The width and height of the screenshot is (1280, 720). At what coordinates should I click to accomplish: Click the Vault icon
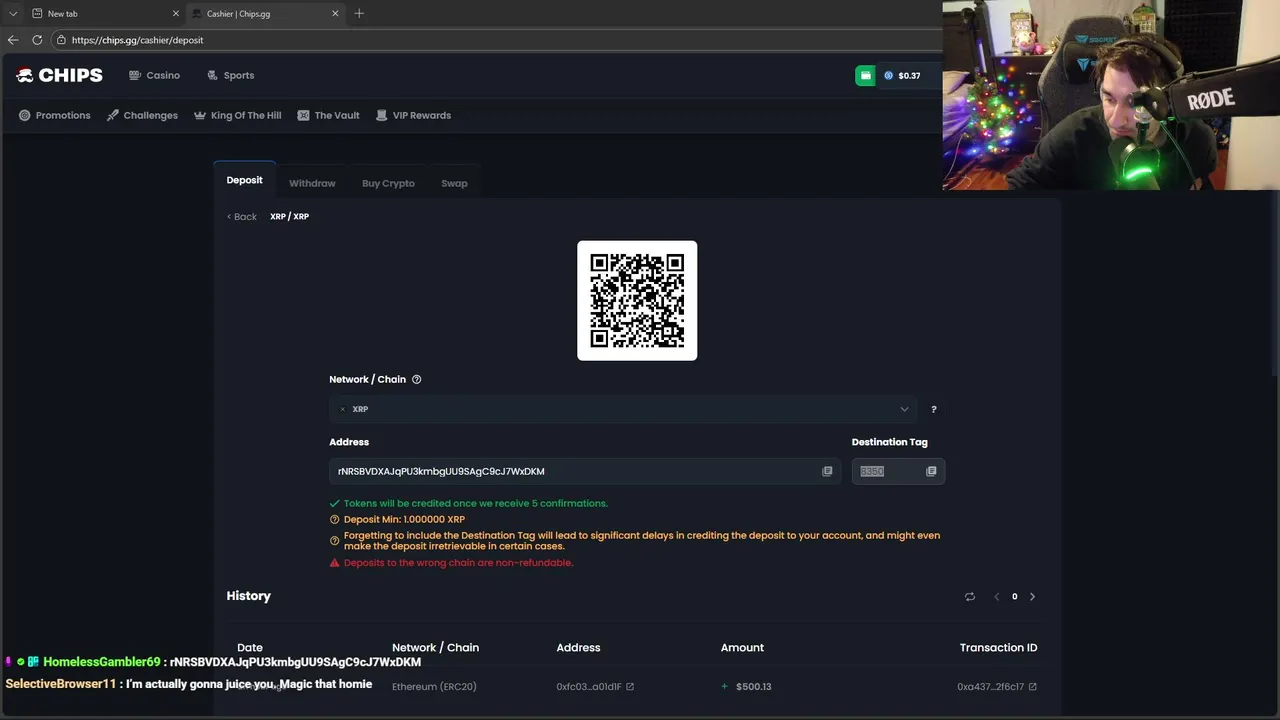click(303, 115)
